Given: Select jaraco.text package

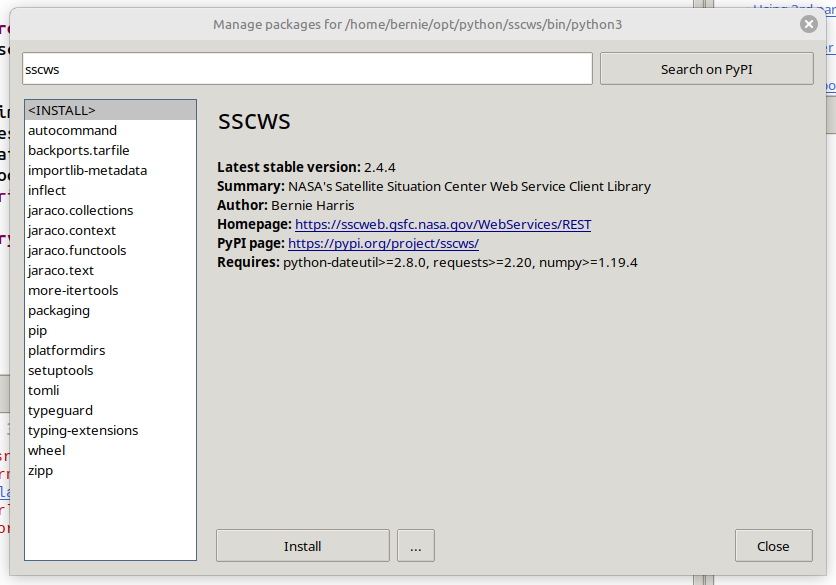Looking at the screenshot, I should coord(110,270).
